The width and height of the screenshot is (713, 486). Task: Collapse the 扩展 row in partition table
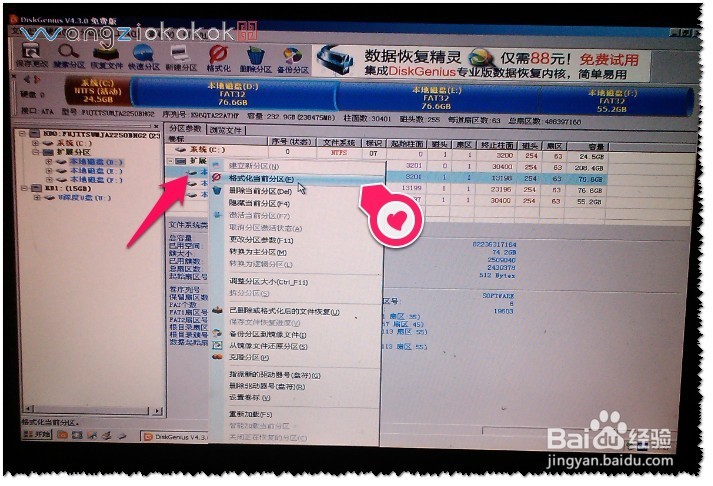coord(171,161)
